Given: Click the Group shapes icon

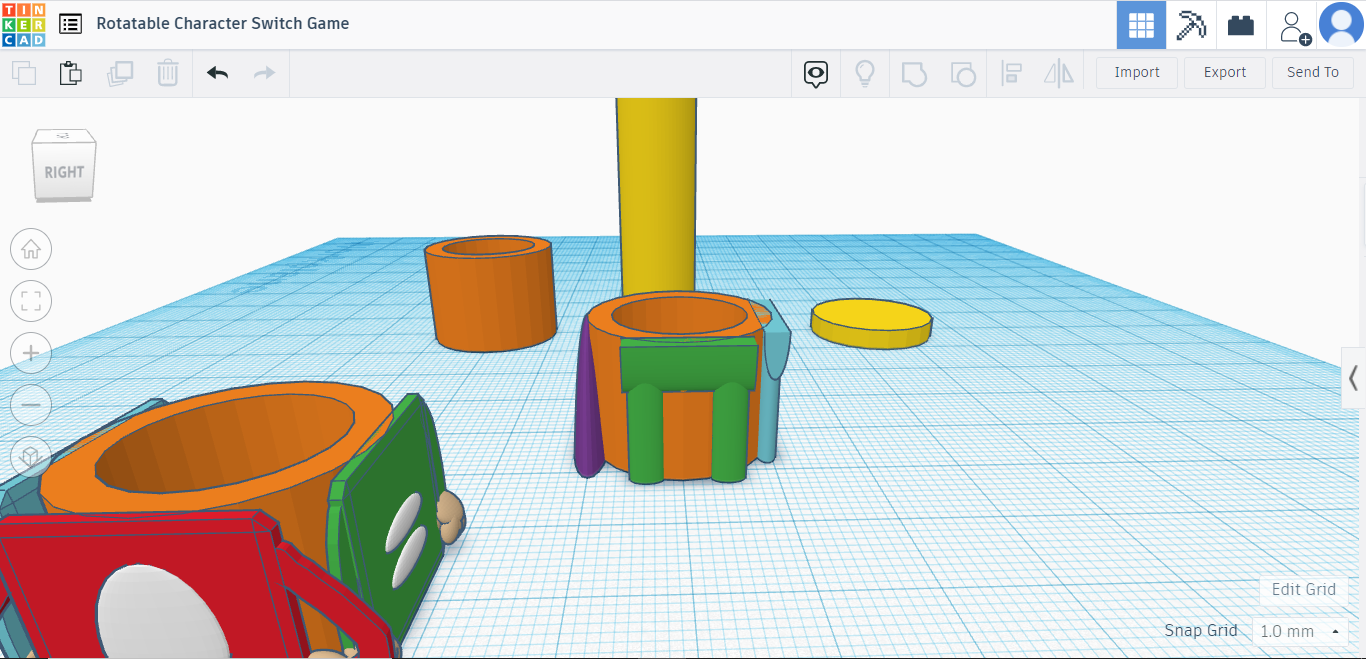Looking at the screenshot, I should (914, 73).
